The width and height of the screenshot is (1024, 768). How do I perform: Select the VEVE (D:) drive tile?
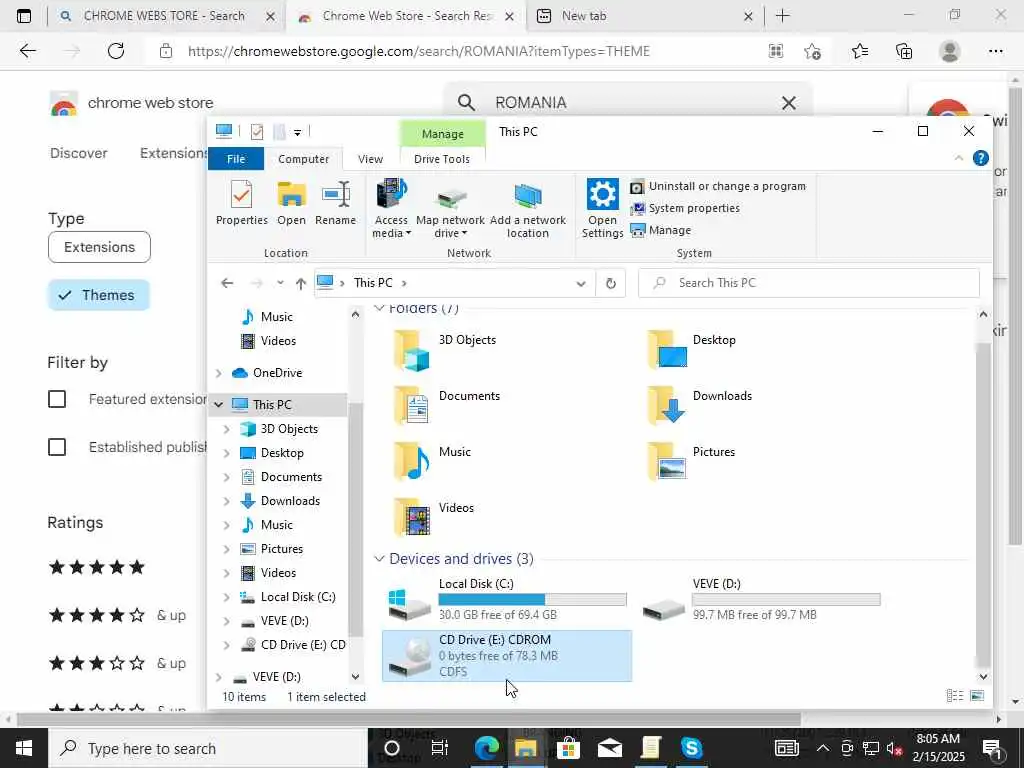click(761, 600)
